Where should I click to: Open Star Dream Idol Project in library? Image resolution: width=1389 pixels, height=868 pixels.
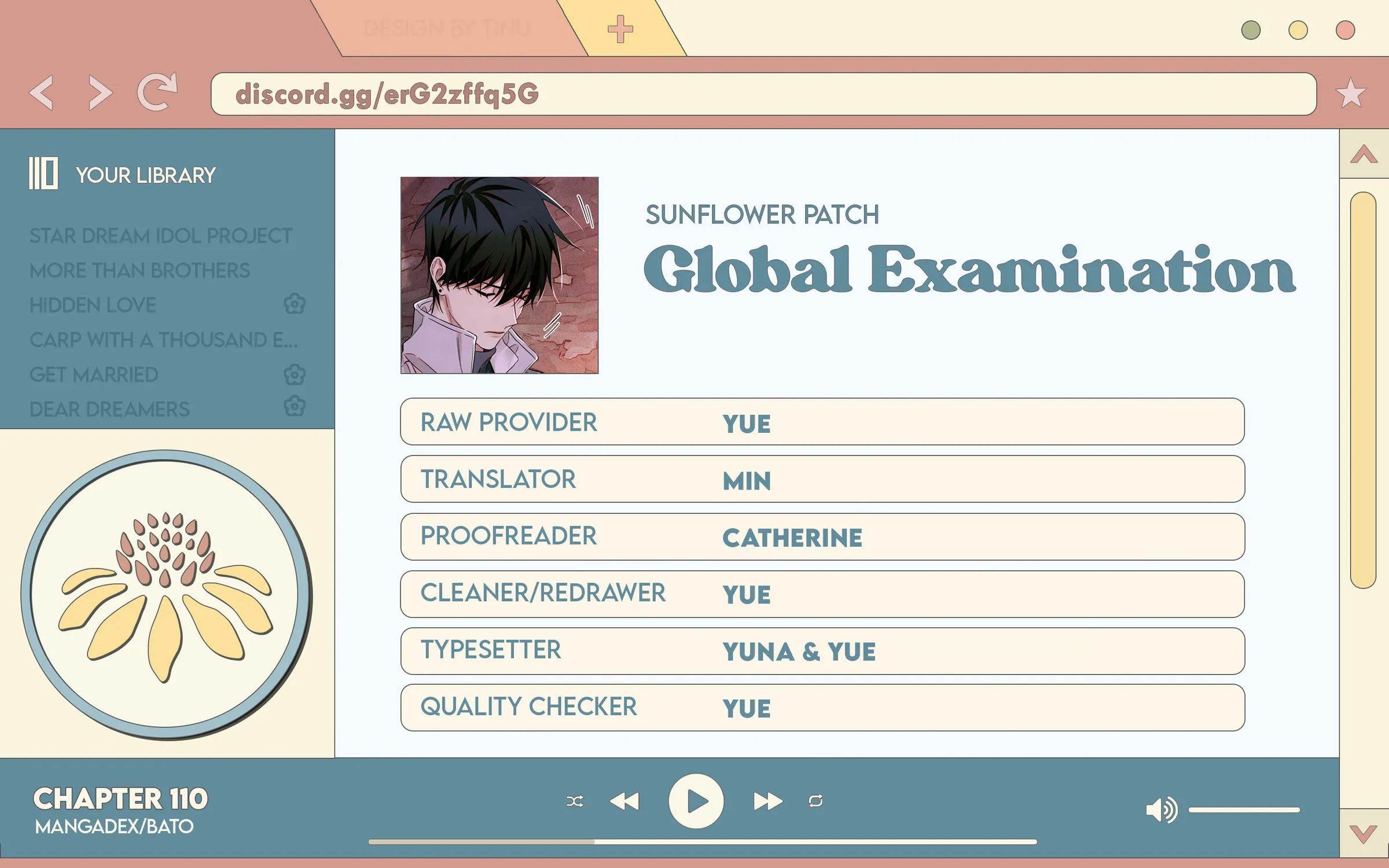[161, 236]
